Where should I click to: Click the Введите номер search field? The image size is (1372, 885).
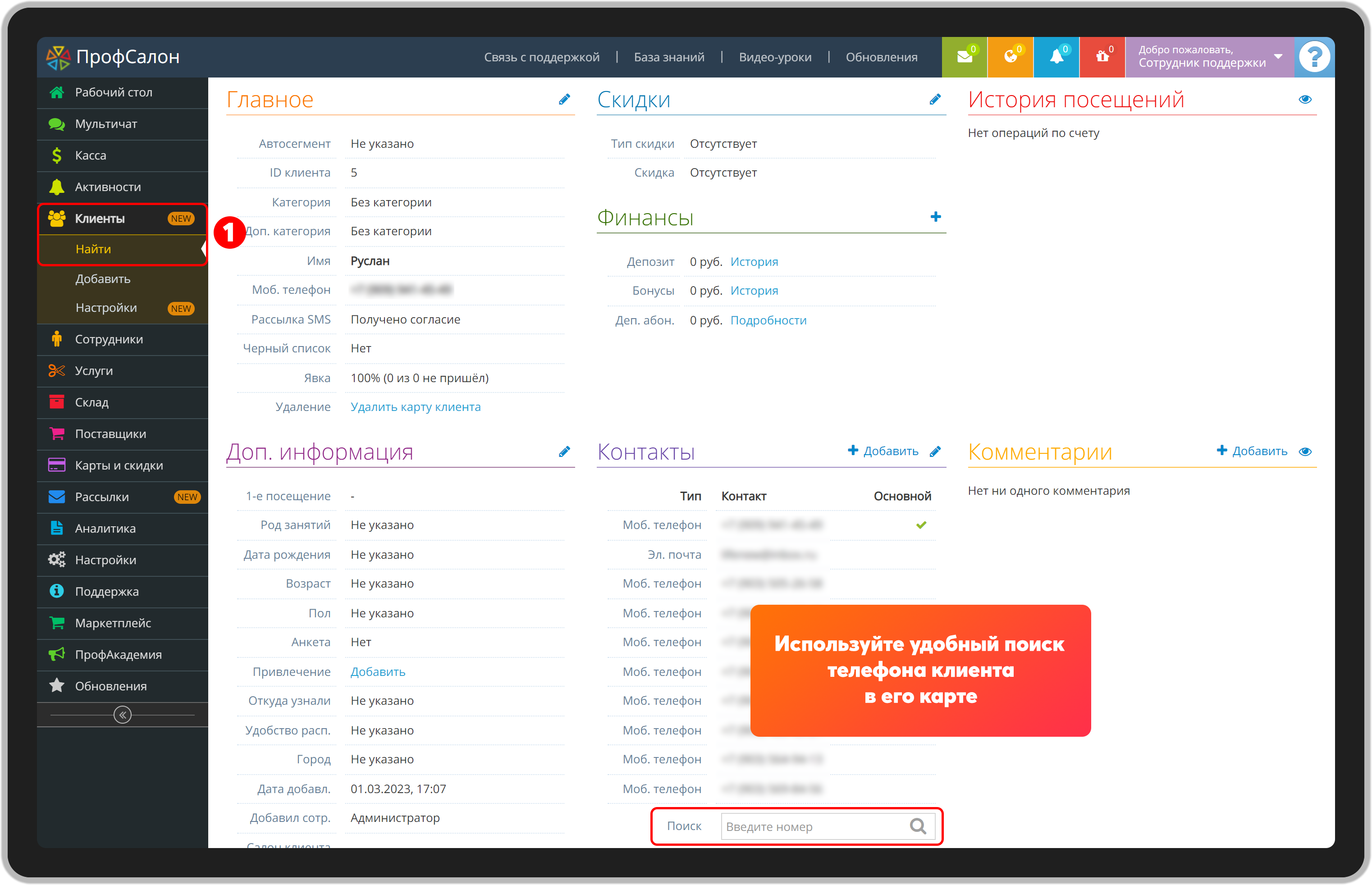pyautogui.click(x=828, y=826)
